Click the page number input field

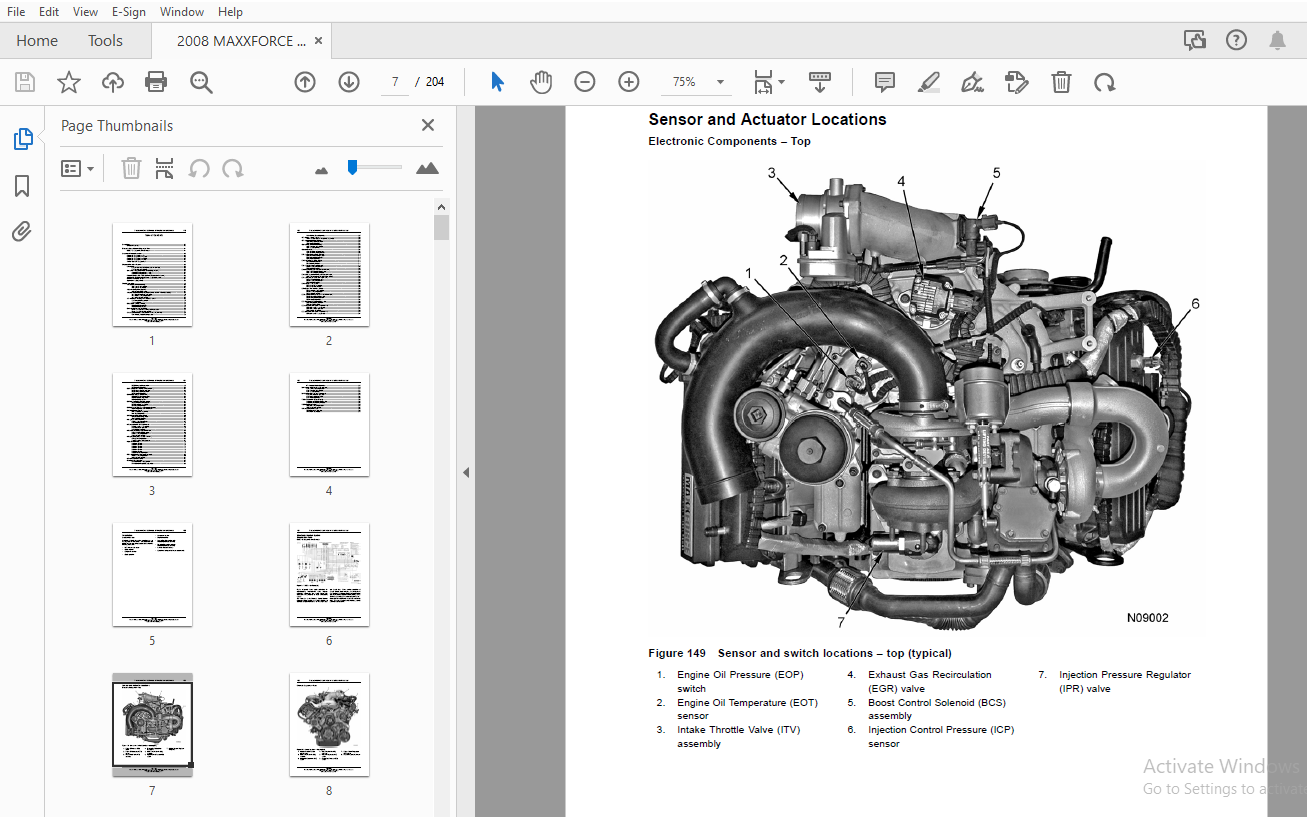click(x=395, y=82)
